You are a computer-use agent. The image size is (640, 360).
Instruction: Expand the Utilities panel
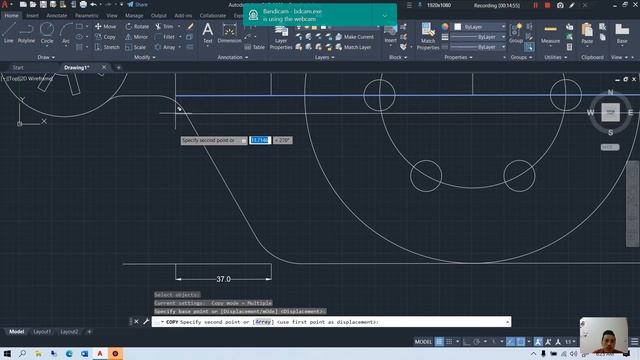point(556,58)
